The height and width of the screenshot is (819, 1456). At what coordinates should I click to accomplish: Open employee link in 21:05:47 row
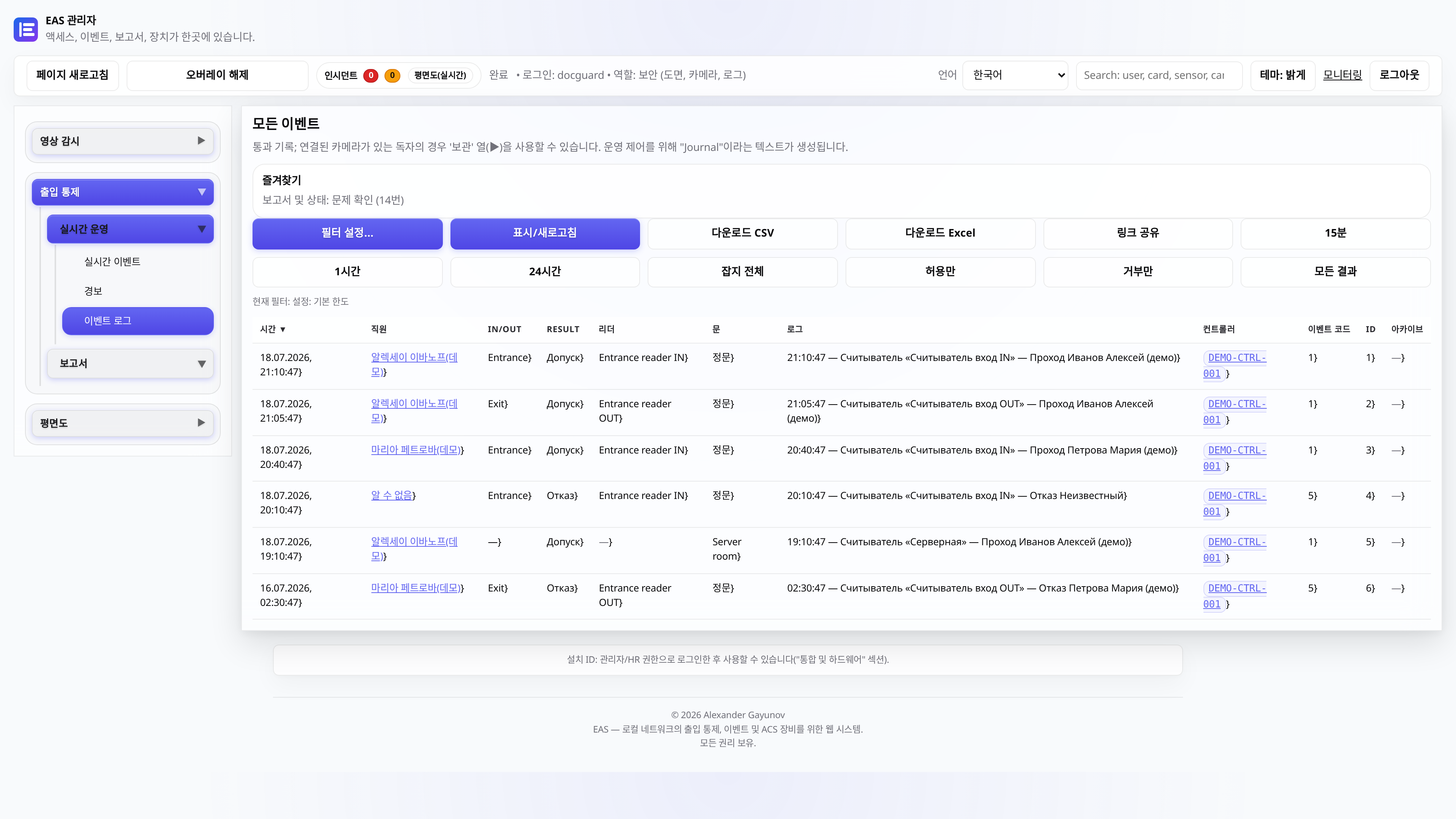point(414,411)
